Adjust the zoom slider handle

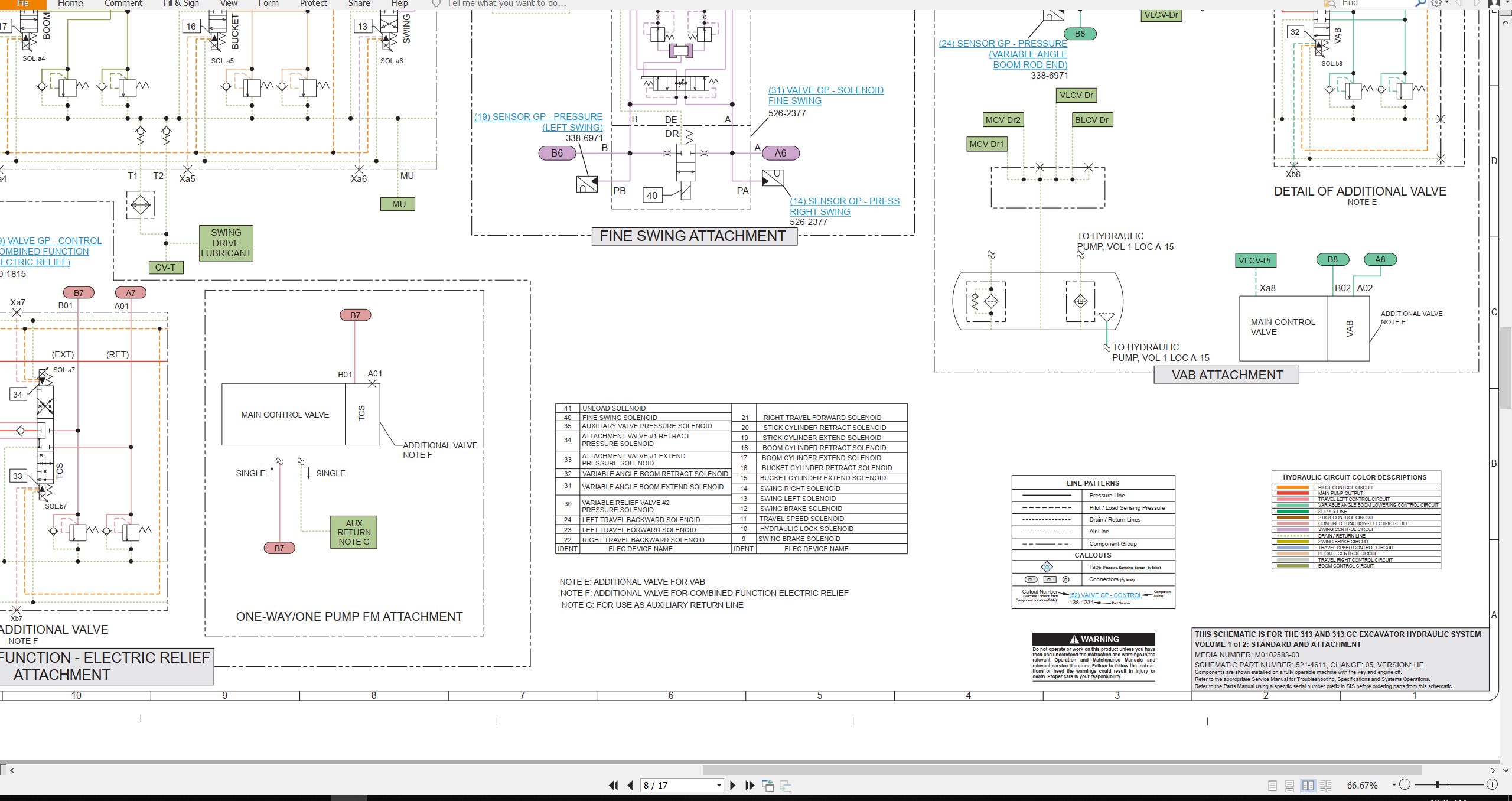click(x=1438, y=784)
